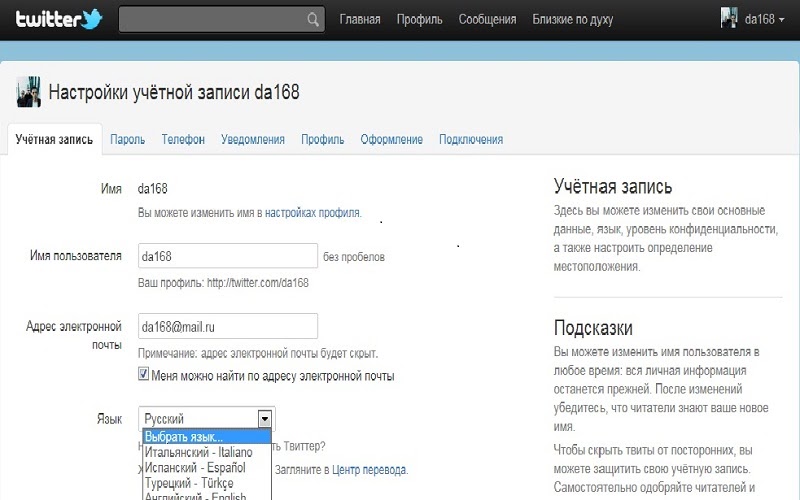The height and width of the screenshot is (500, 800).
Task: Toggle Меня можно найти по адресу checkbox
Action: (x=143, y=374)
